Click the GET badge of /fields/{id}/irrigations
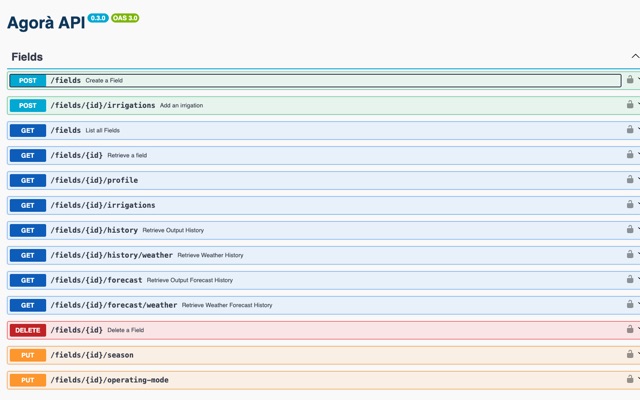The image size is (640, 400). [28, 205]
